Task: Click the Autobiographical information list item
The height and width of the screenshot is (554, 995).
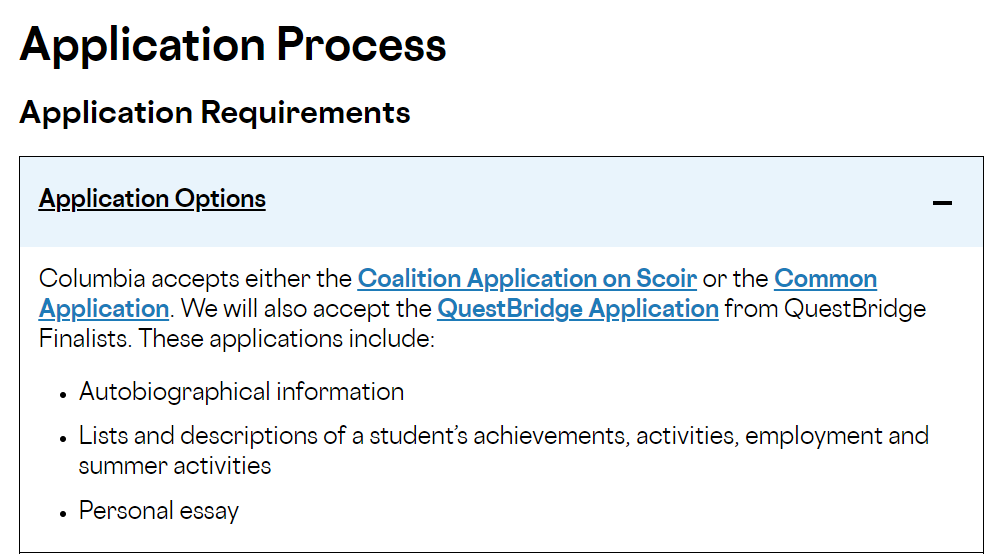Action: coord(242,391)
